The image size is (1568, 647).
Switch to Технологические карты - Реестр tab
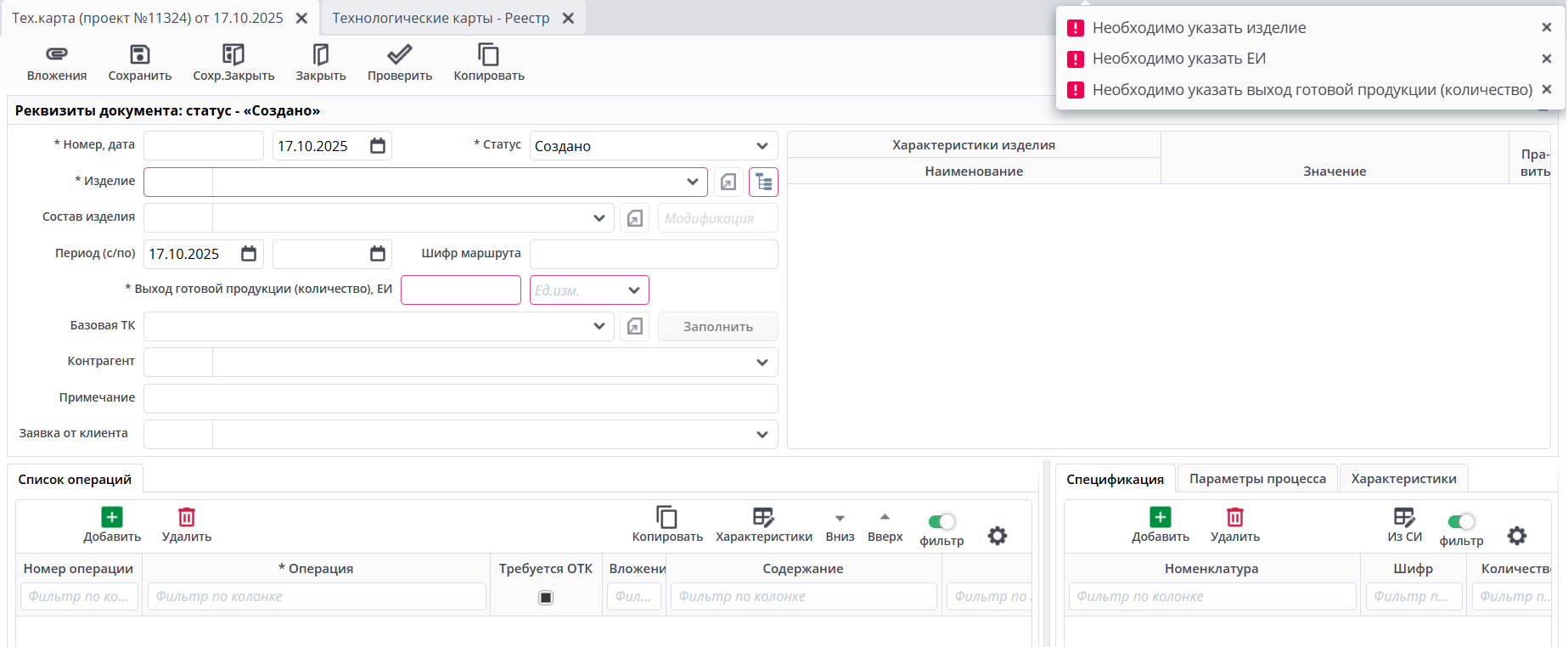441,18
